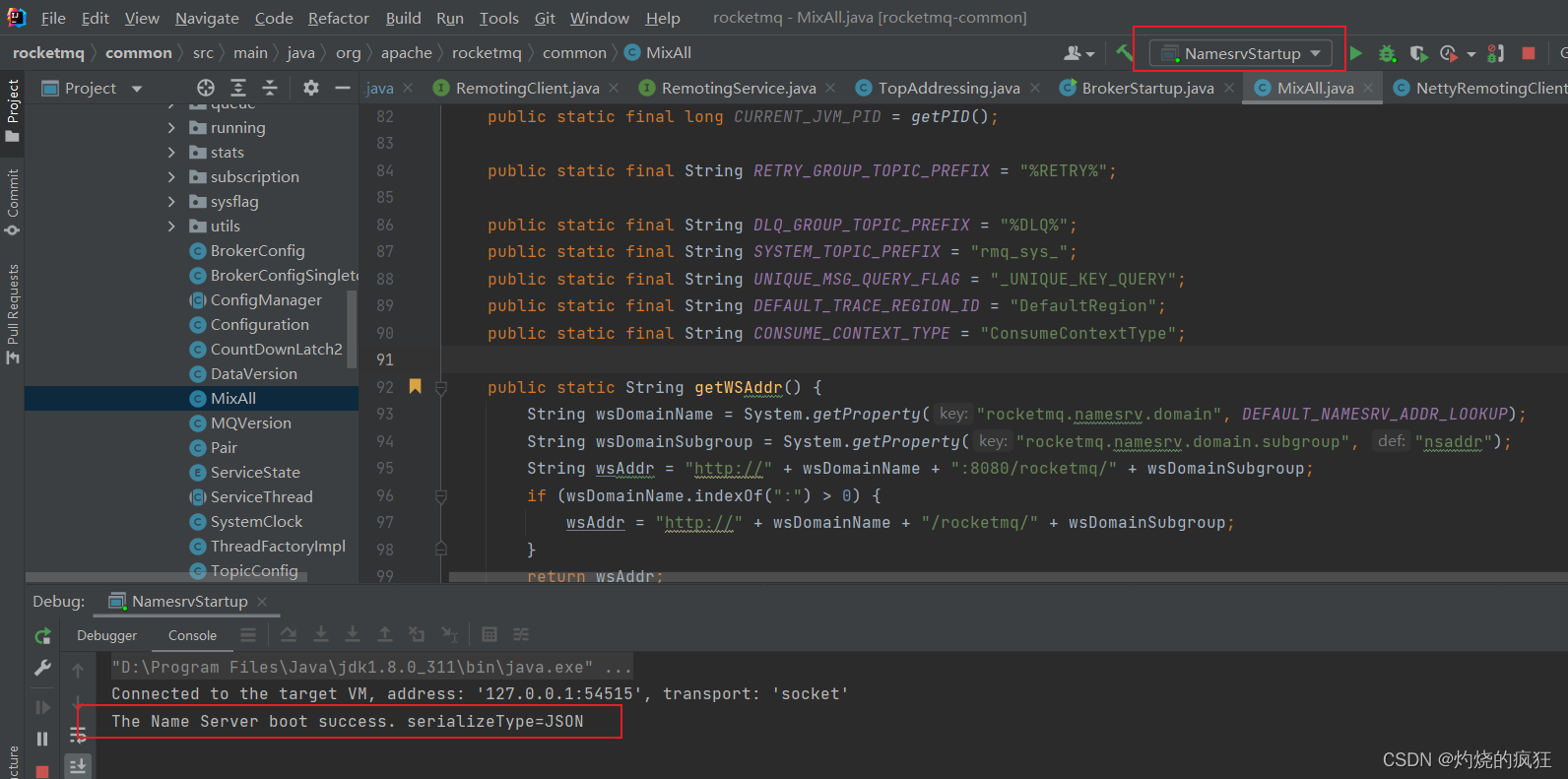Expand the running folder
Viewport: 1568px width, 779px height.
click(171, 128)
